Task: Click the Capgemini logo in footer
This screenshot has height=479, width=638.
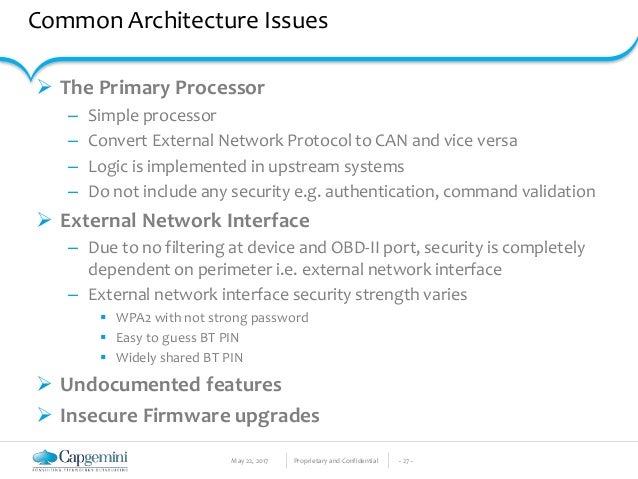Action: (x=80, y=460)
